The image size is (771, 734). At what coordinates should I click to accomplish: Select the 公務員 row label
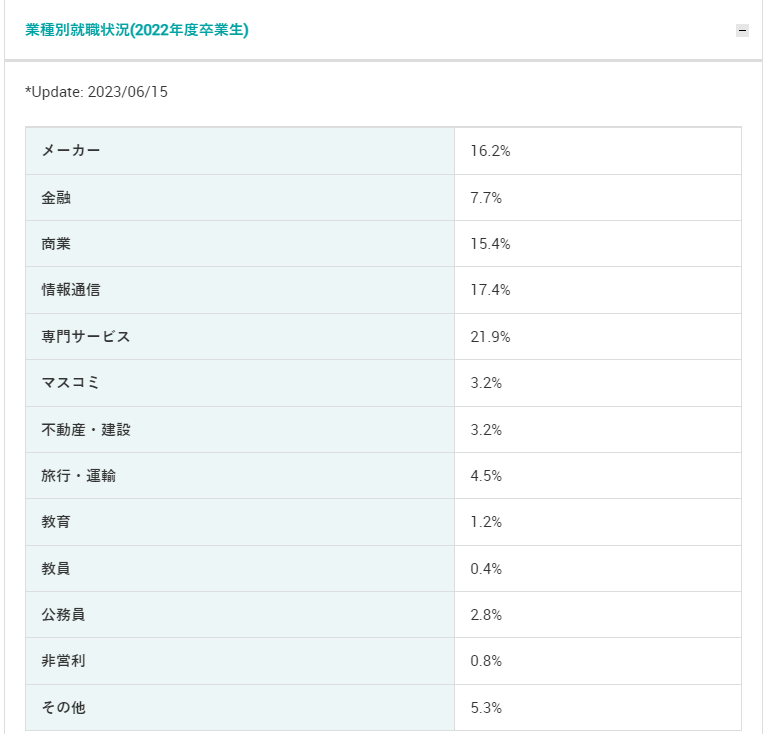pyautogui.click(x=240, y=615)
